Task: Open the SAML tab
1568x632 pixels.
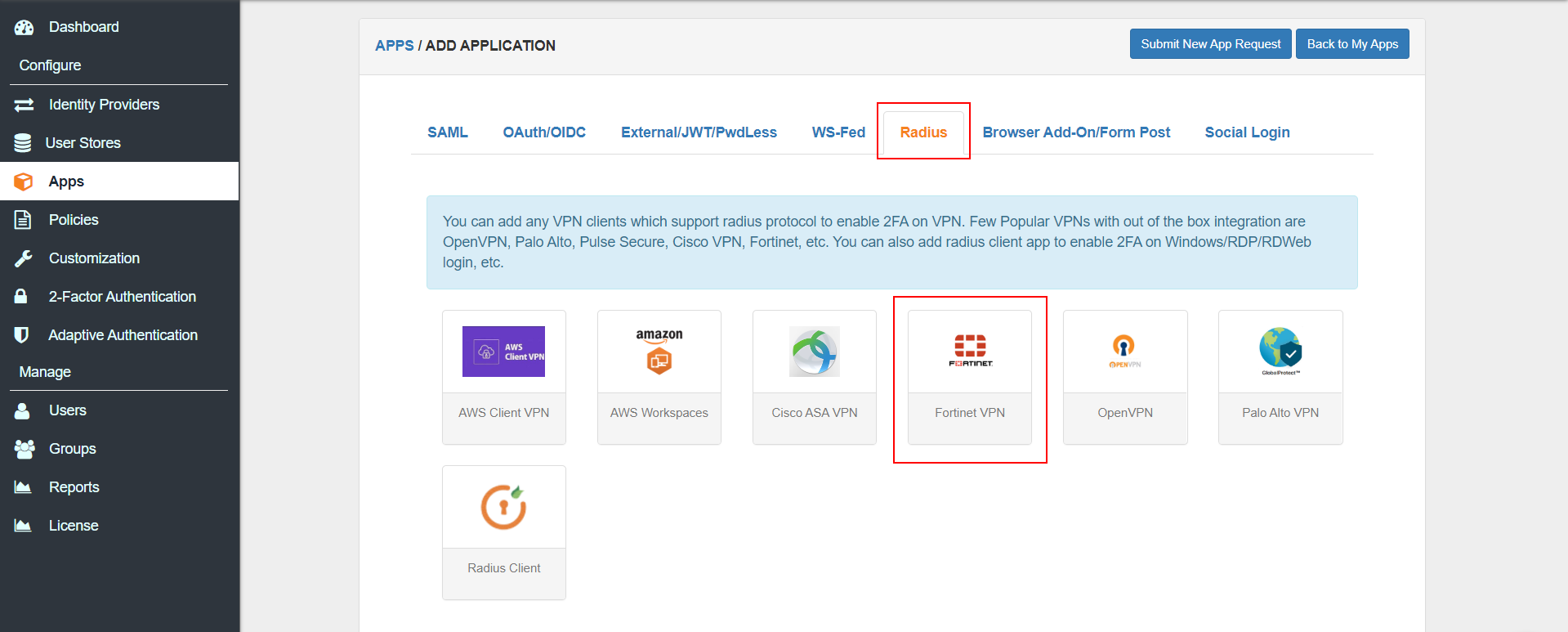Action: pos(448,132)
